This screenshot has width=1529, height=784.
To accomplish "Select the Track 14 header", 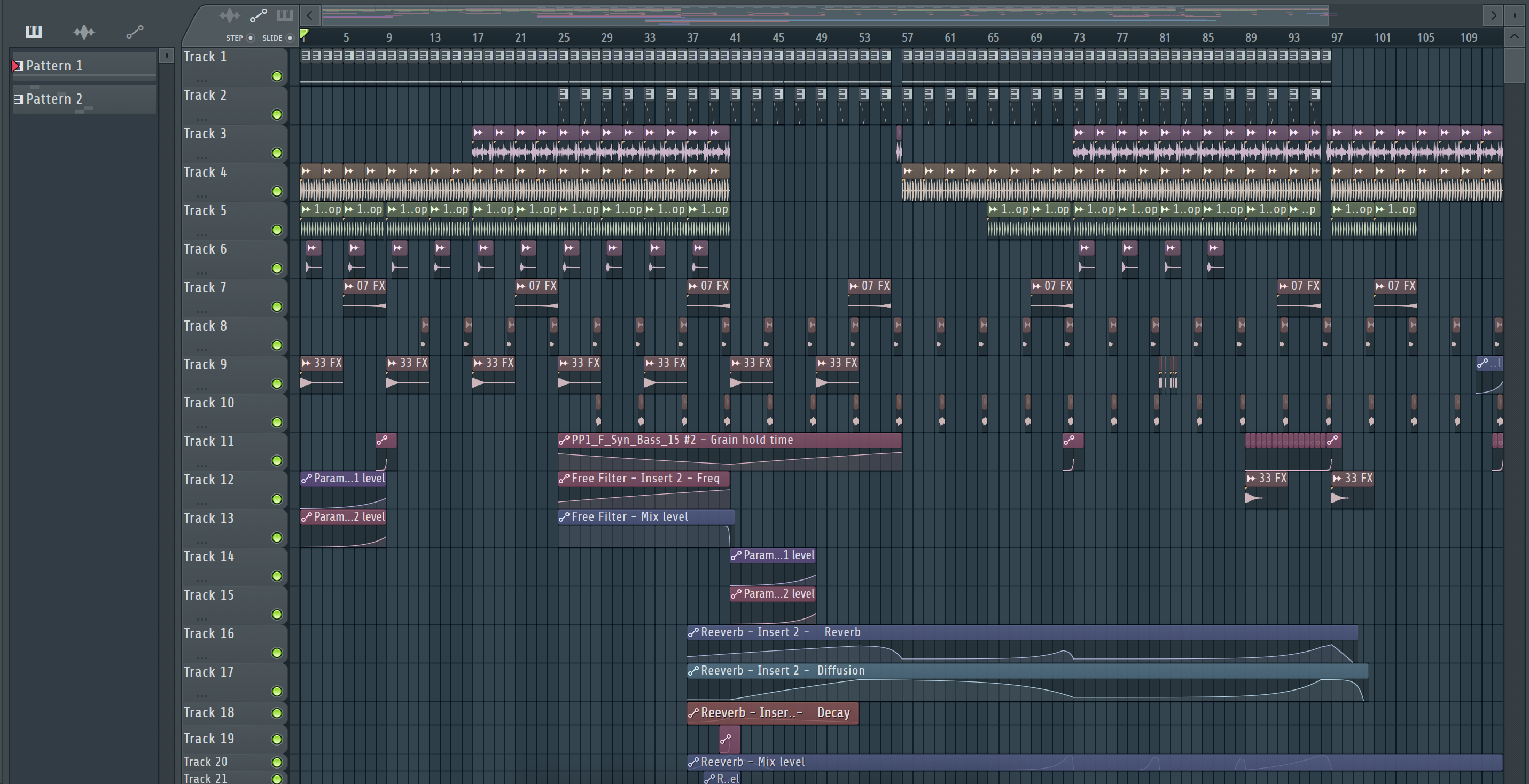I will tap(234, 567).
